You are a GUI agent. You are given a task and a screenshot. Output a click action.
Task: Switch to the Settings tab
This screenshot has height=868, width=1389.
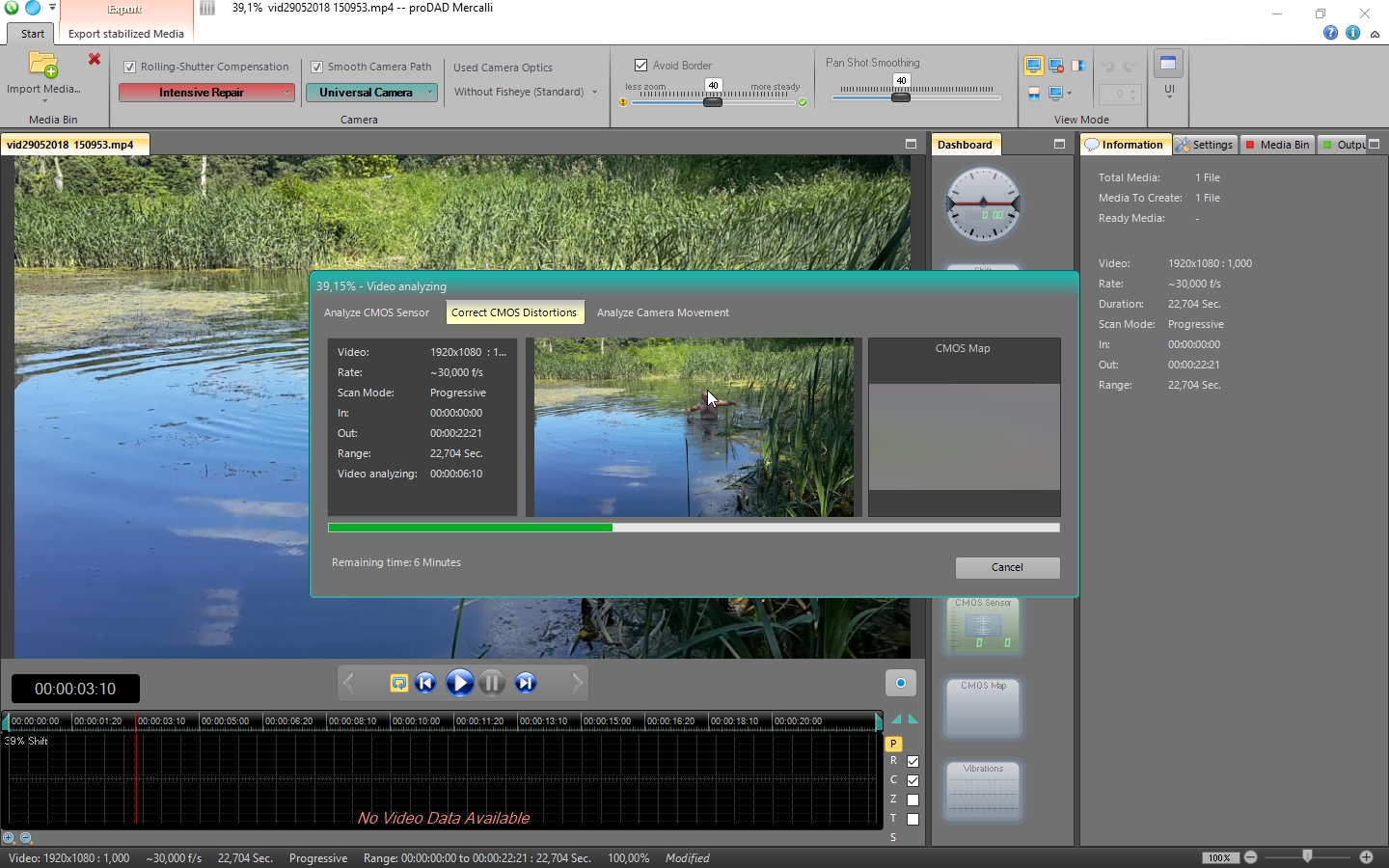pos(1205,145)
